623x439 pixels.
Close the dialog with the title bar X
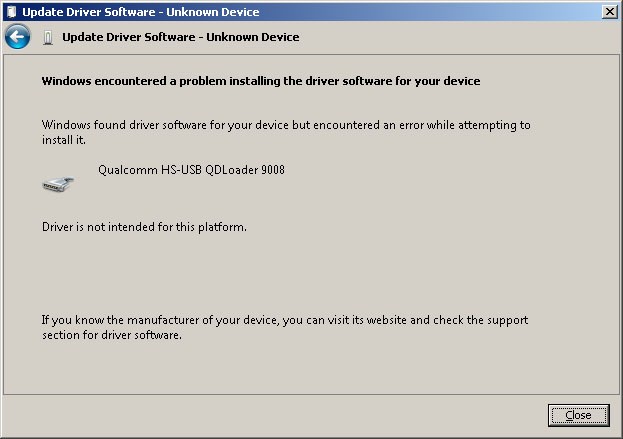[x=610, y=12]
